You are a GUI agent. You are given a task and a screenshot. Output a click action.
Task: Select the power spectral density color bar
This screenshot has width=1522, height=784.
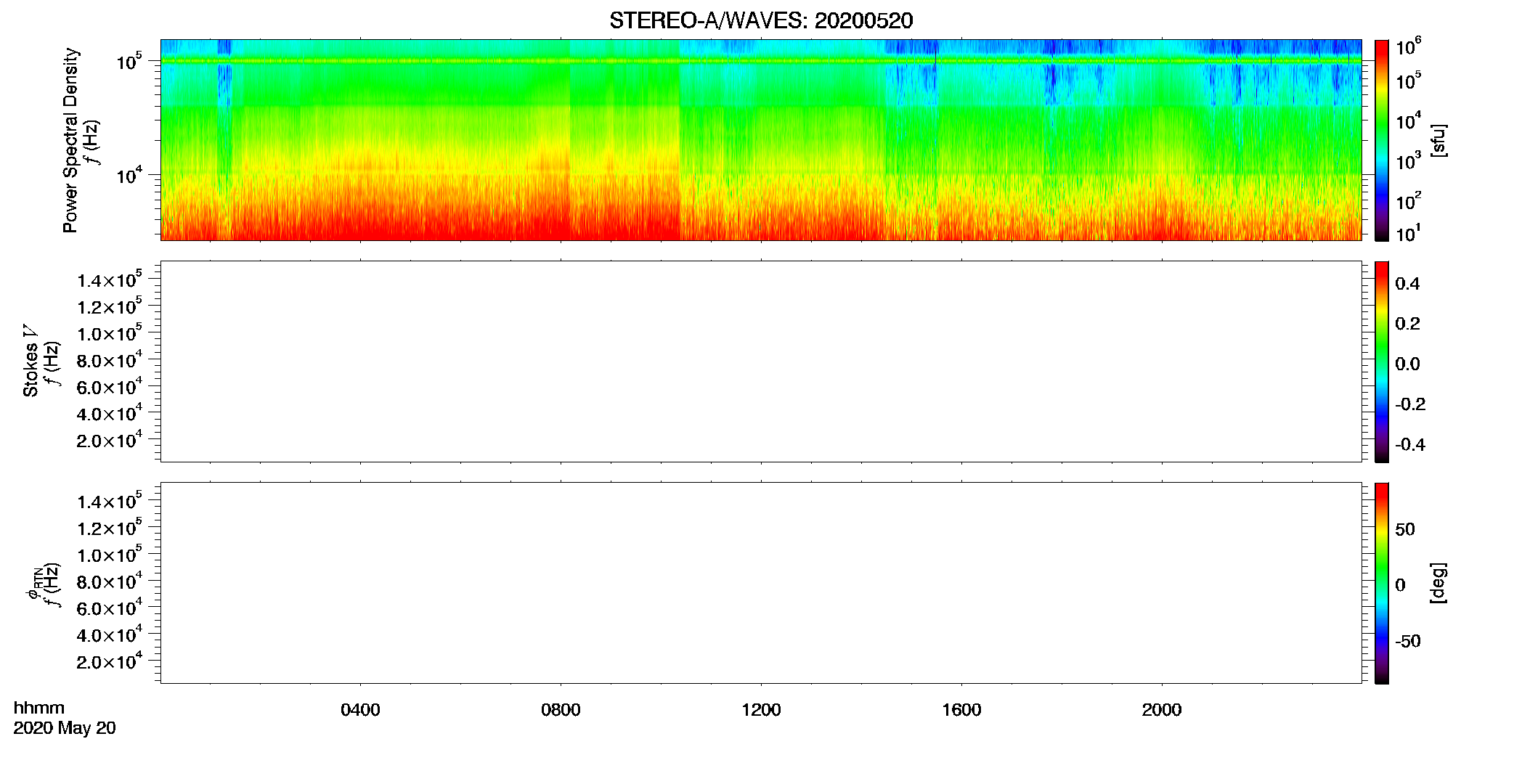1382,140
